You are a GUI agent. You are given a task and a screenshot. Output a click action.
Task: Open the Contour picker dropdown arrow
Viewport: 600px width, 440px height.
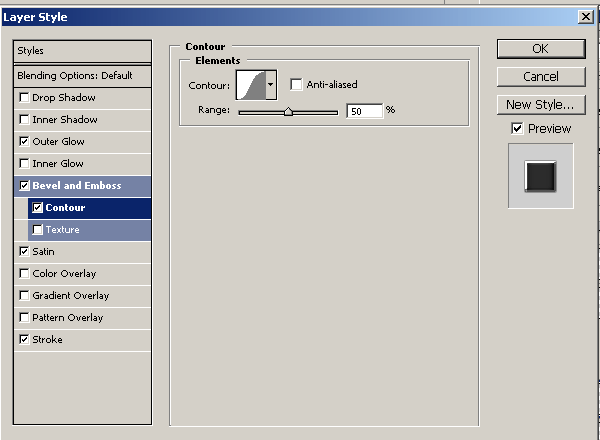click(270, 85)
